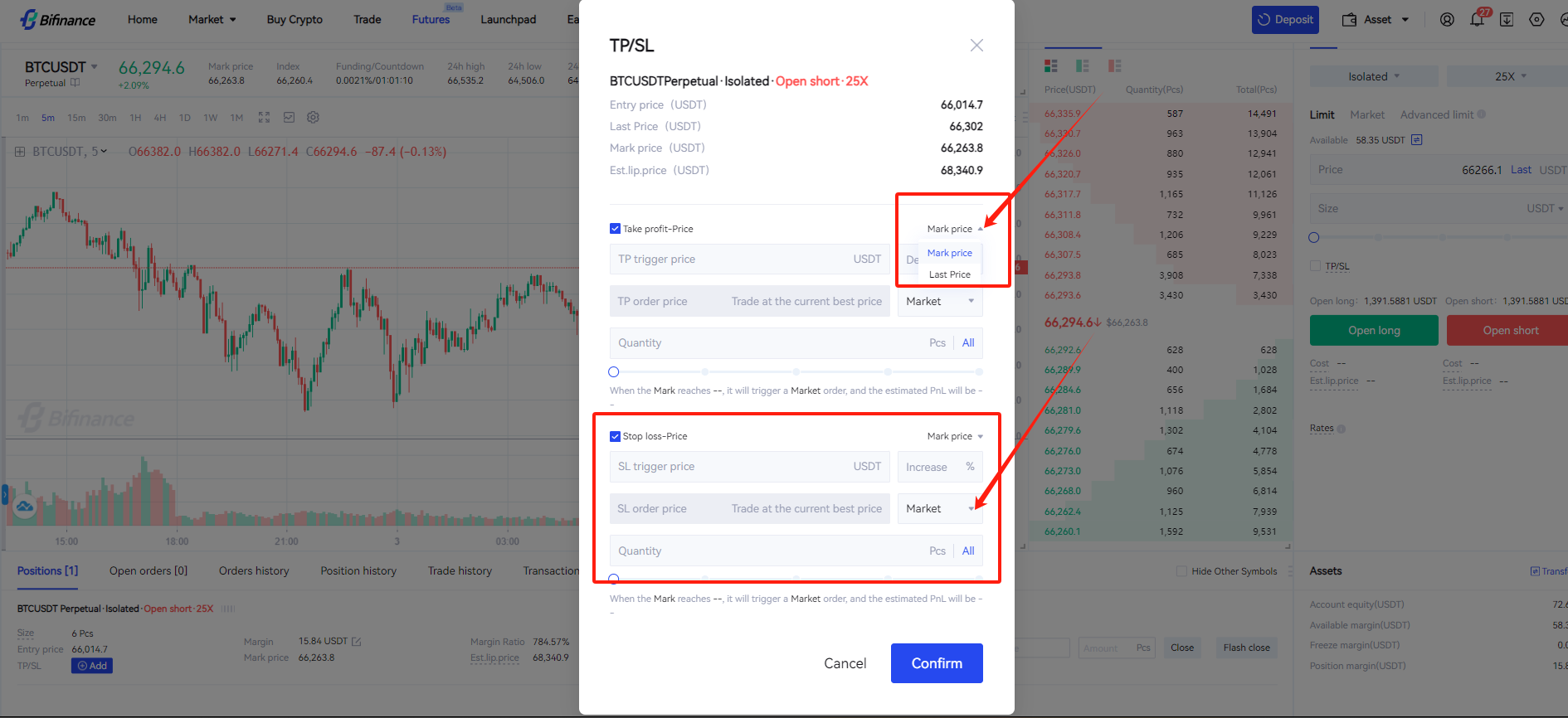1568x718 pixels.
Task: Click the Bifinance logo
Action: (x=58, y=19)
